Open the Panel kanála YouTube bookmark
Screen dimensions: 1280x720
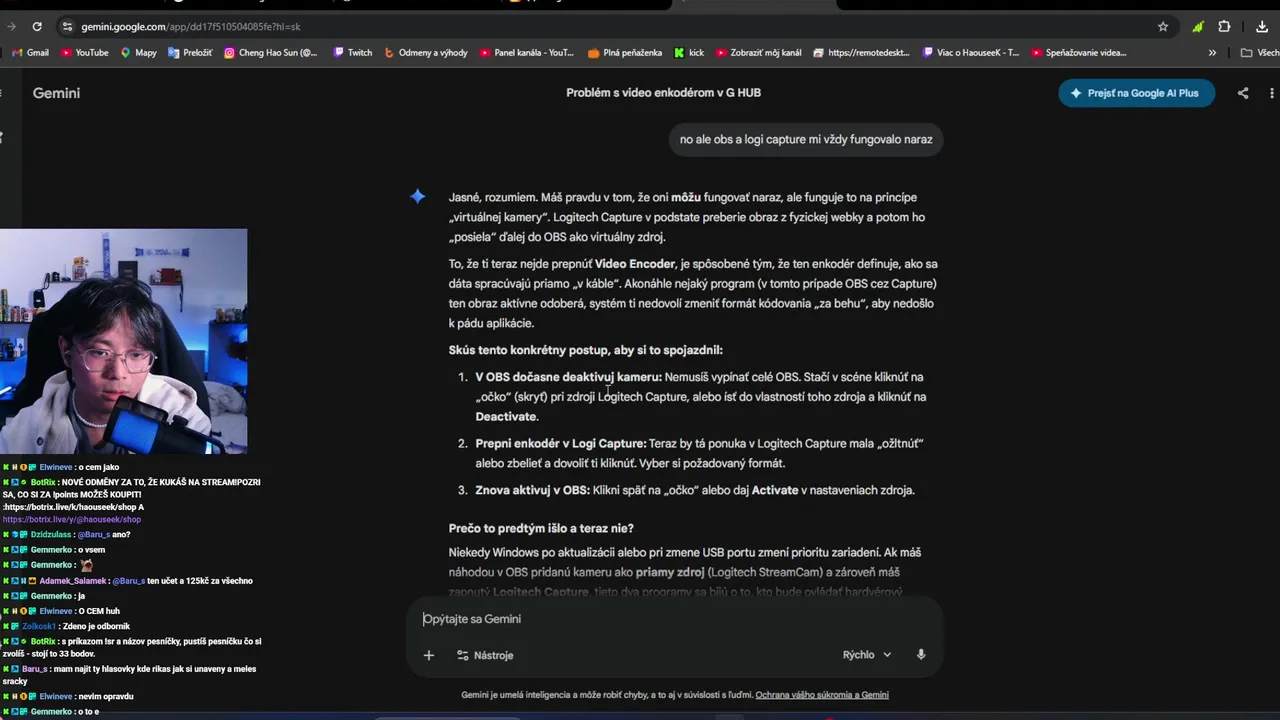527,53
